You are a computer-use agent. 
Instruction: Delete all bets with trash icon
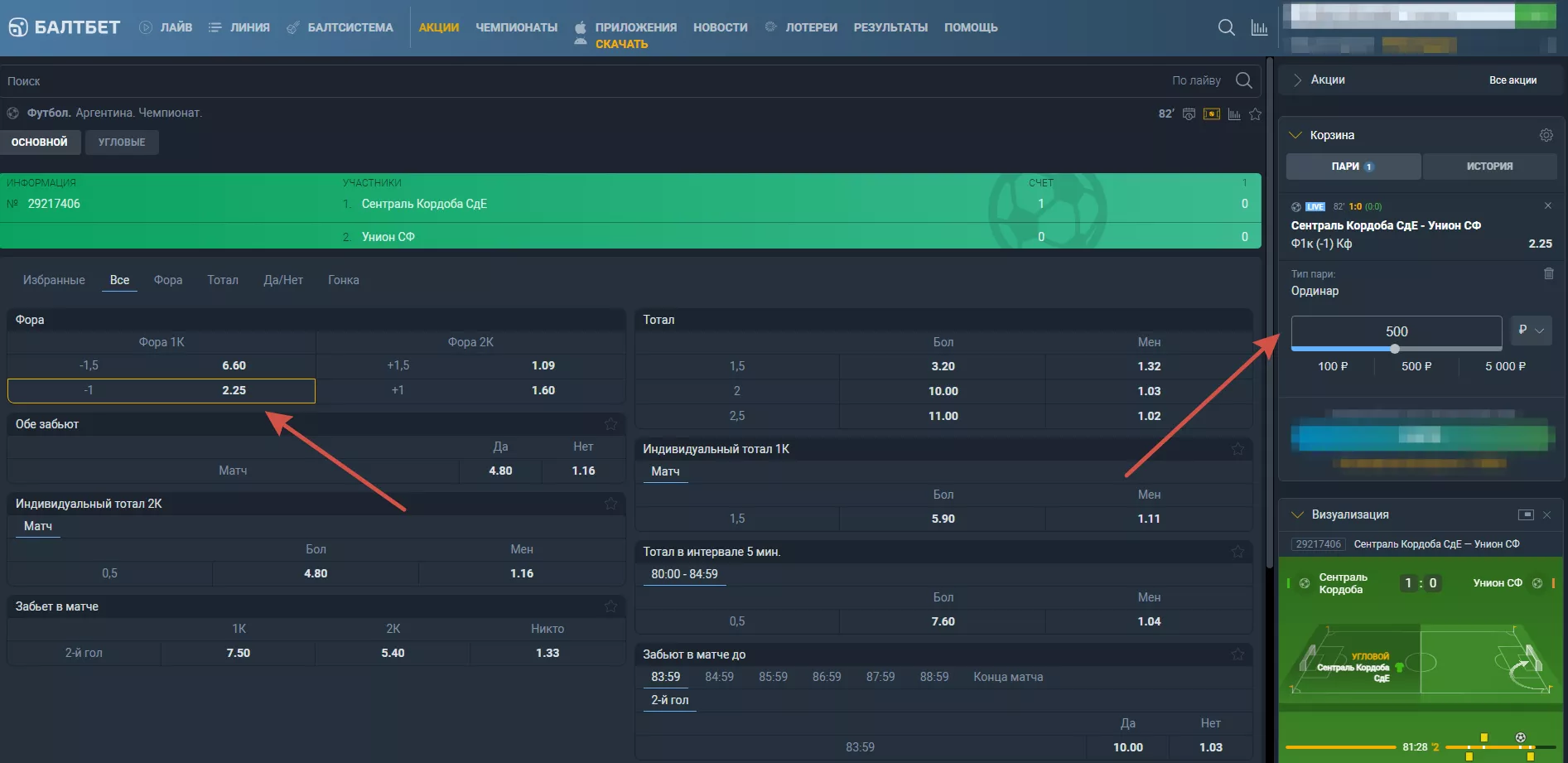(1548, 273)
